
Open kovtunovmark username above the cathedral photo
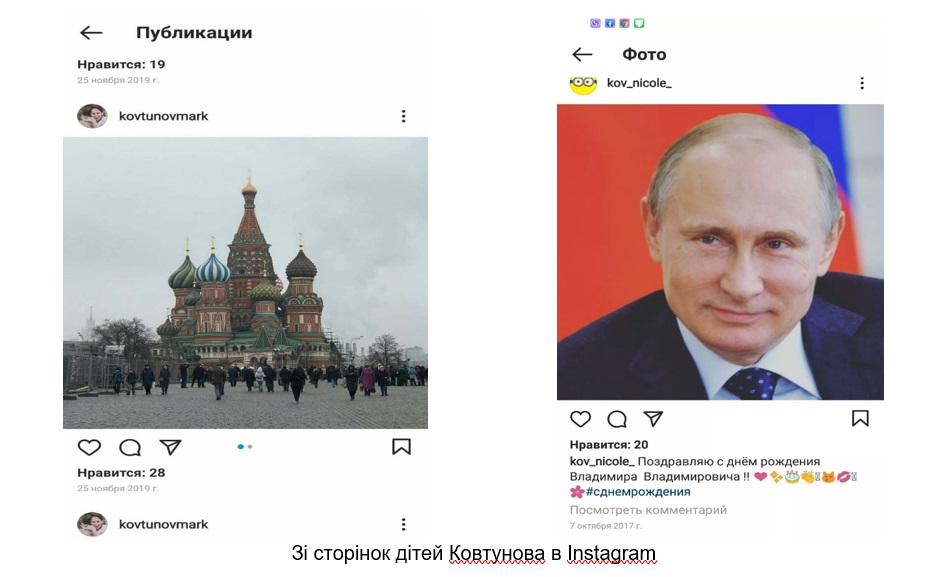tap(163, 116)
